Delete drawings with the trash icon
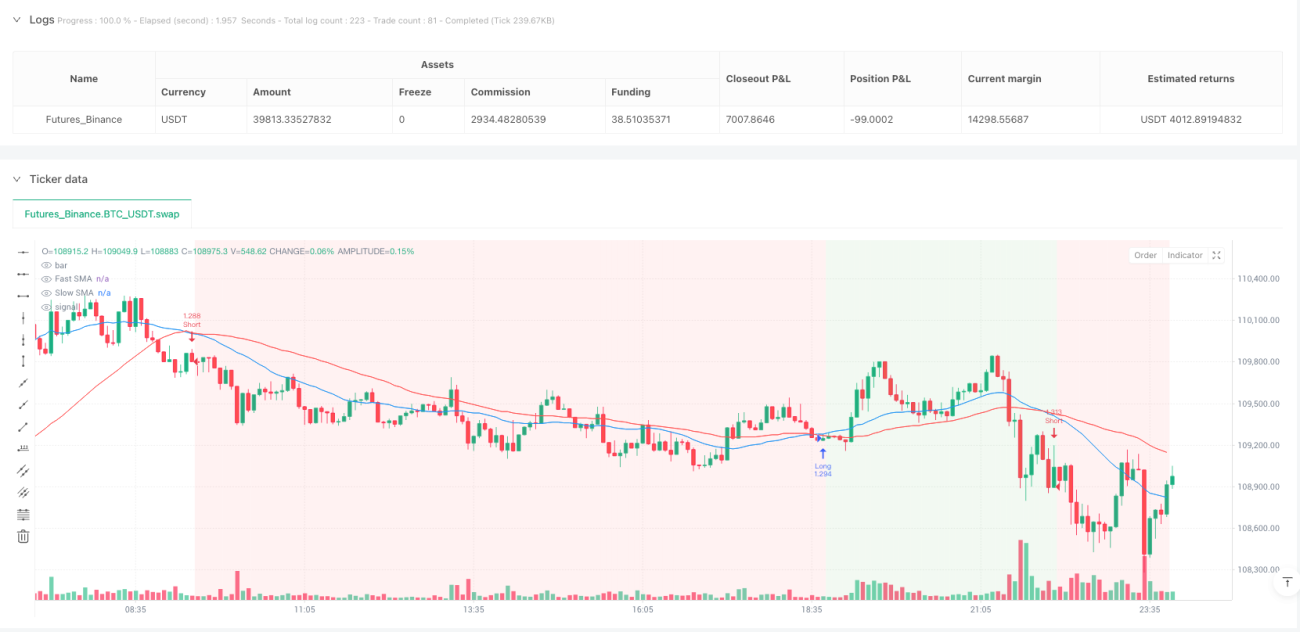The height and width of the screenshot is (632, 1300). (x=23, y=536)
